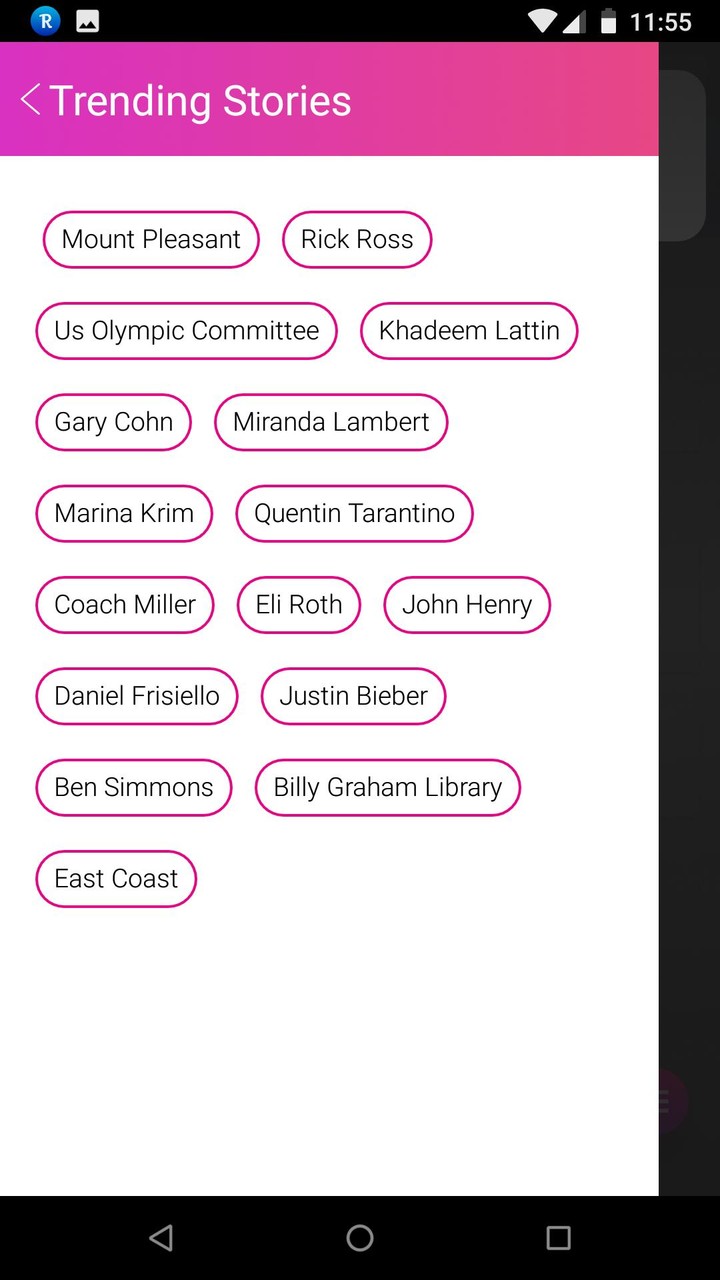Choose the Us Olympic Committee tag
The width and height of the screenshot is (720, 1280).
(187, 331)
